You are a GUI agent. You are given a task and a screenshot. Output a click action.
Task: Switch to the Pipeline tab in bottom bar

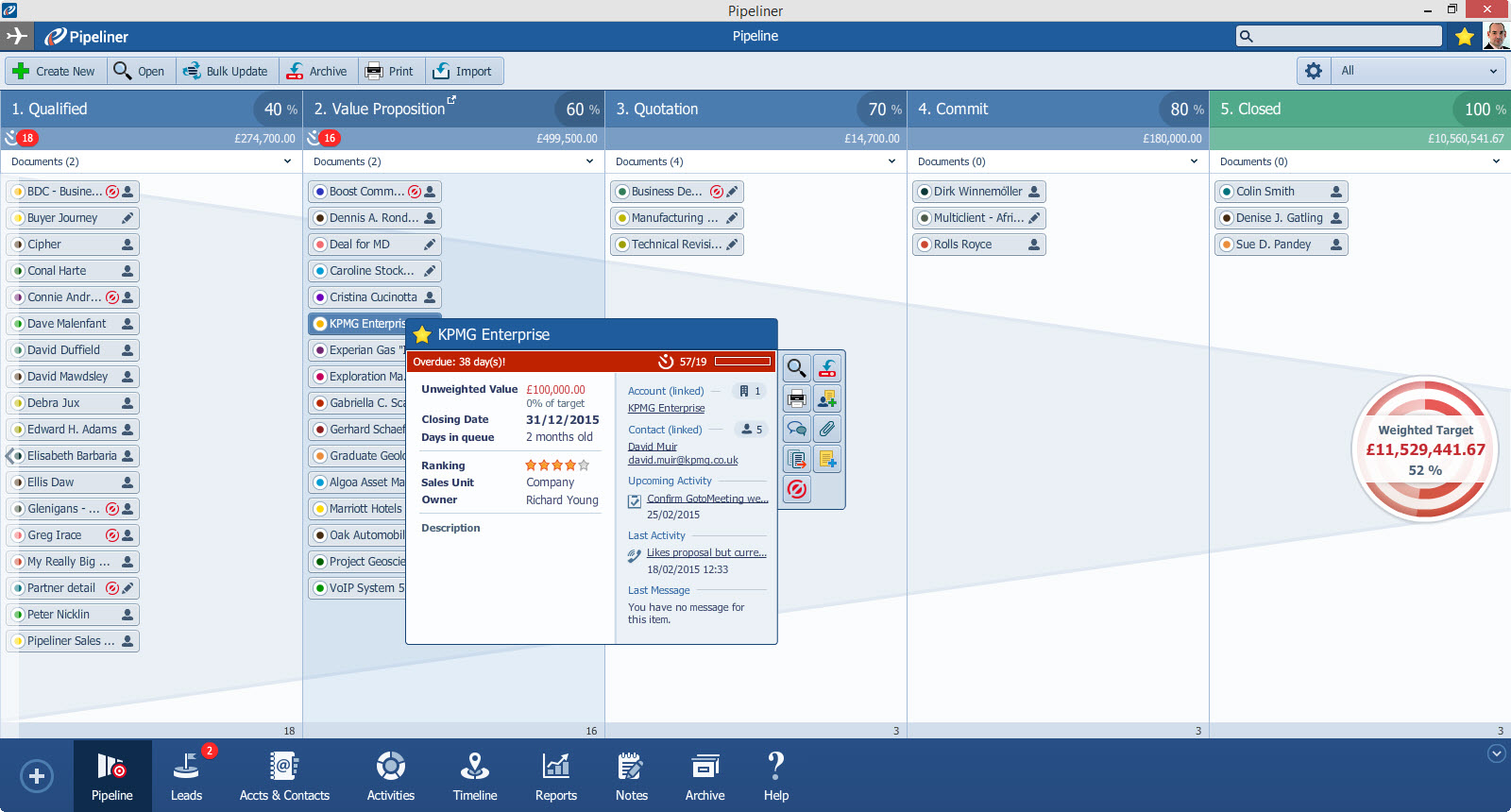[x=112, y=776]
